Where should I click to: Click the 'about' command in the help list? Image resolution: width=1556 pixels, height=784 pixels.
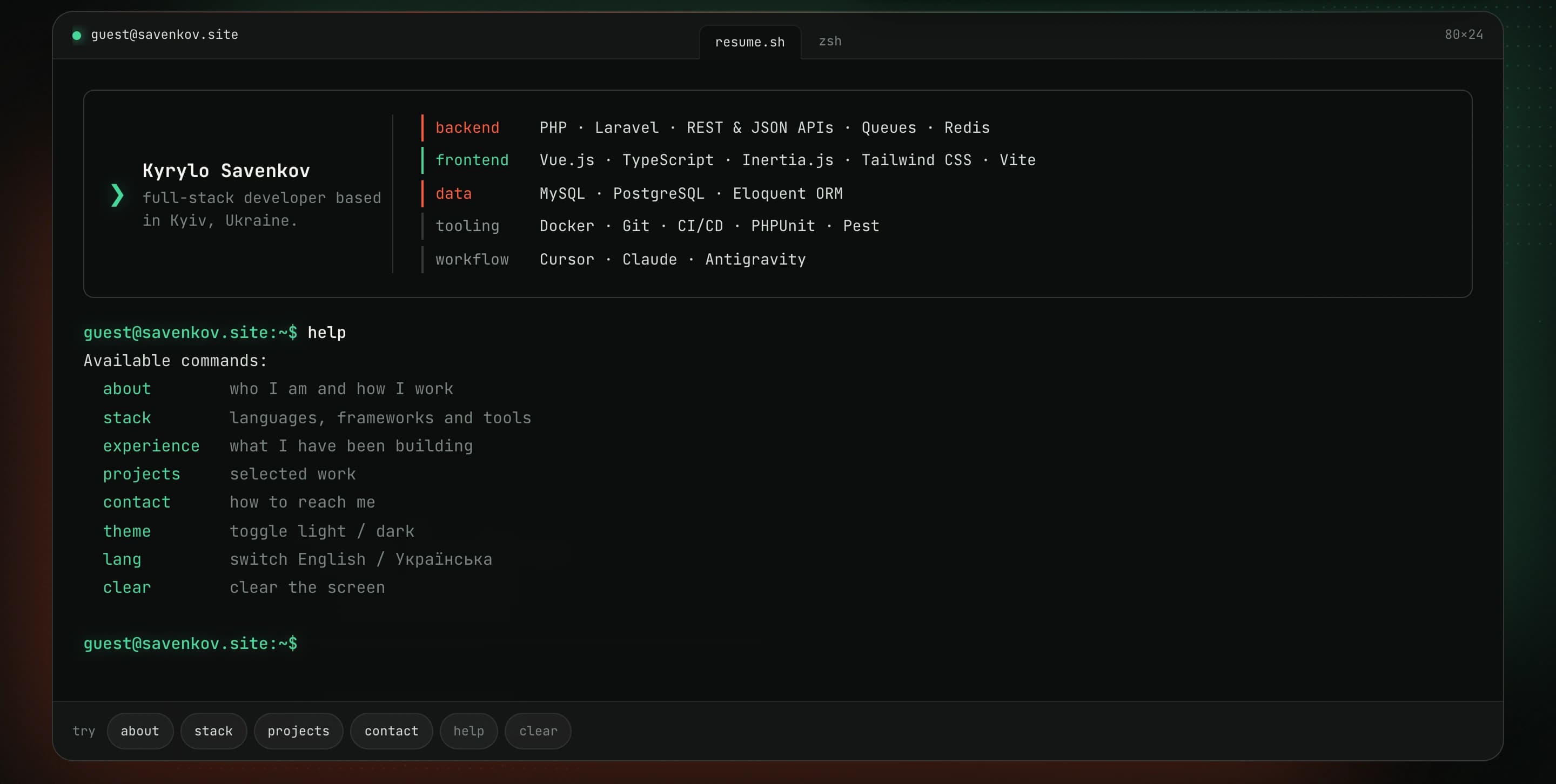pyautogui.click(x=127, y=389)
